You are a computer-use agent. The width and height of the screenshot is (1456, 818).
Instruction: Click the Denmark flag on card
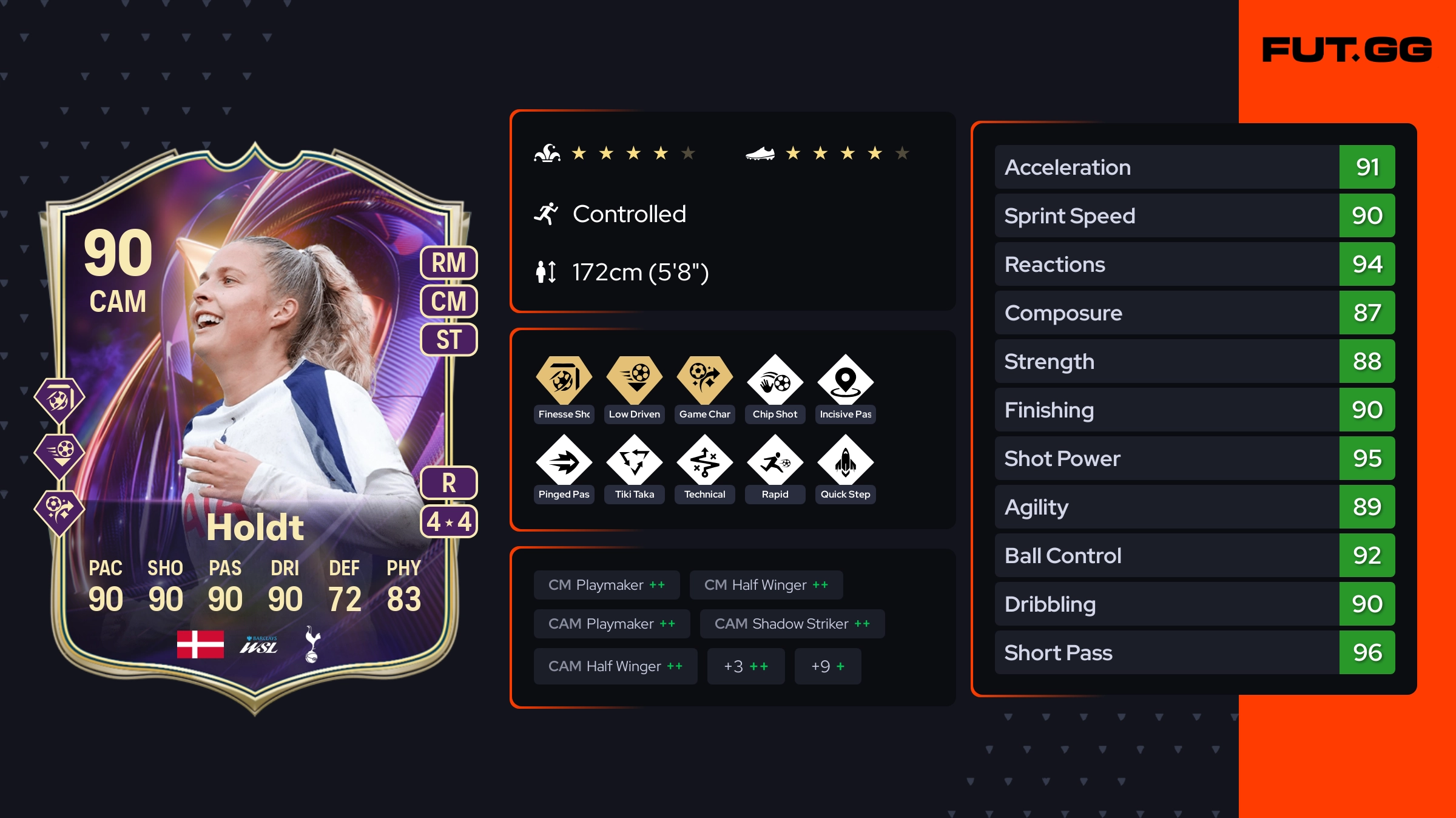tap(200, 644)
